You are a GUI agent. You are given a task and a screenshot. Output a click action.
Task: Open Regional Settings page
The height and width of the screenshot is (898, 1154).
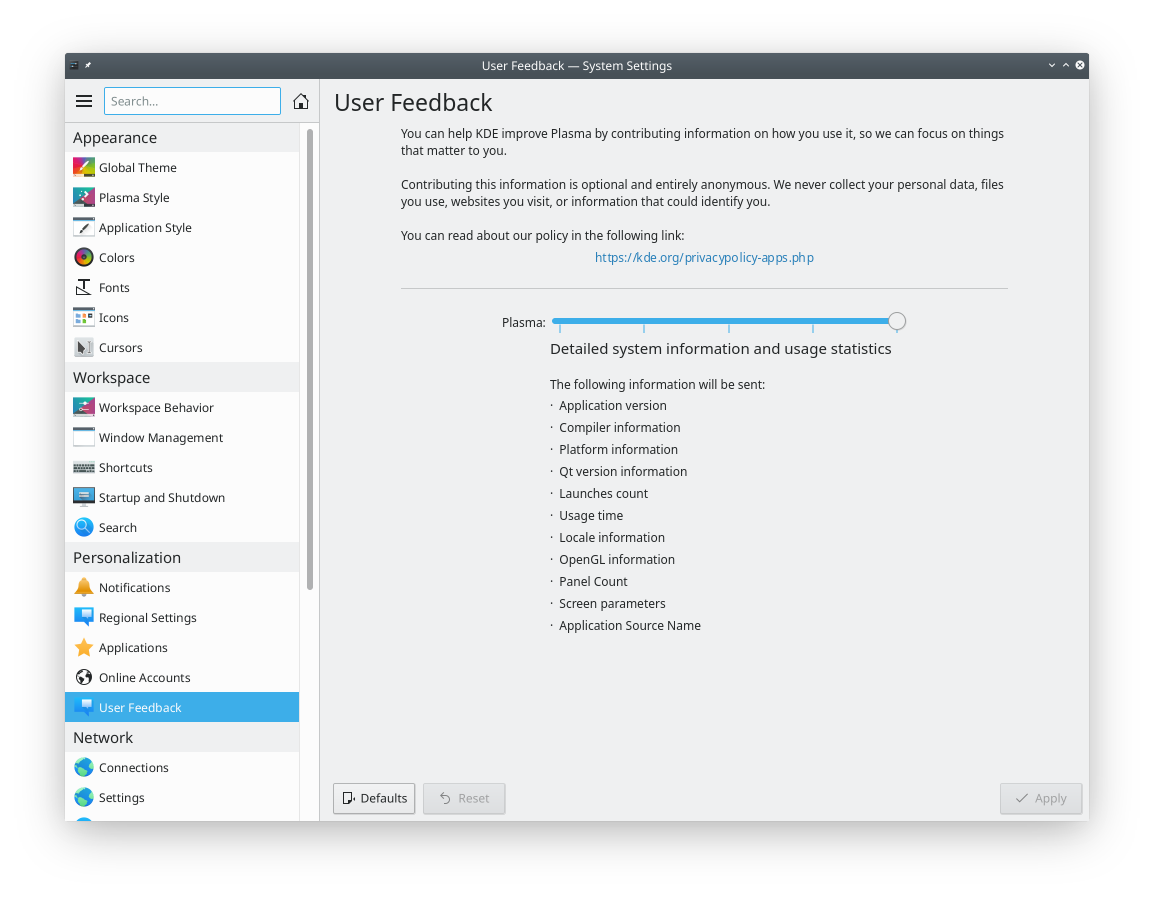click(x=182, y=617)
